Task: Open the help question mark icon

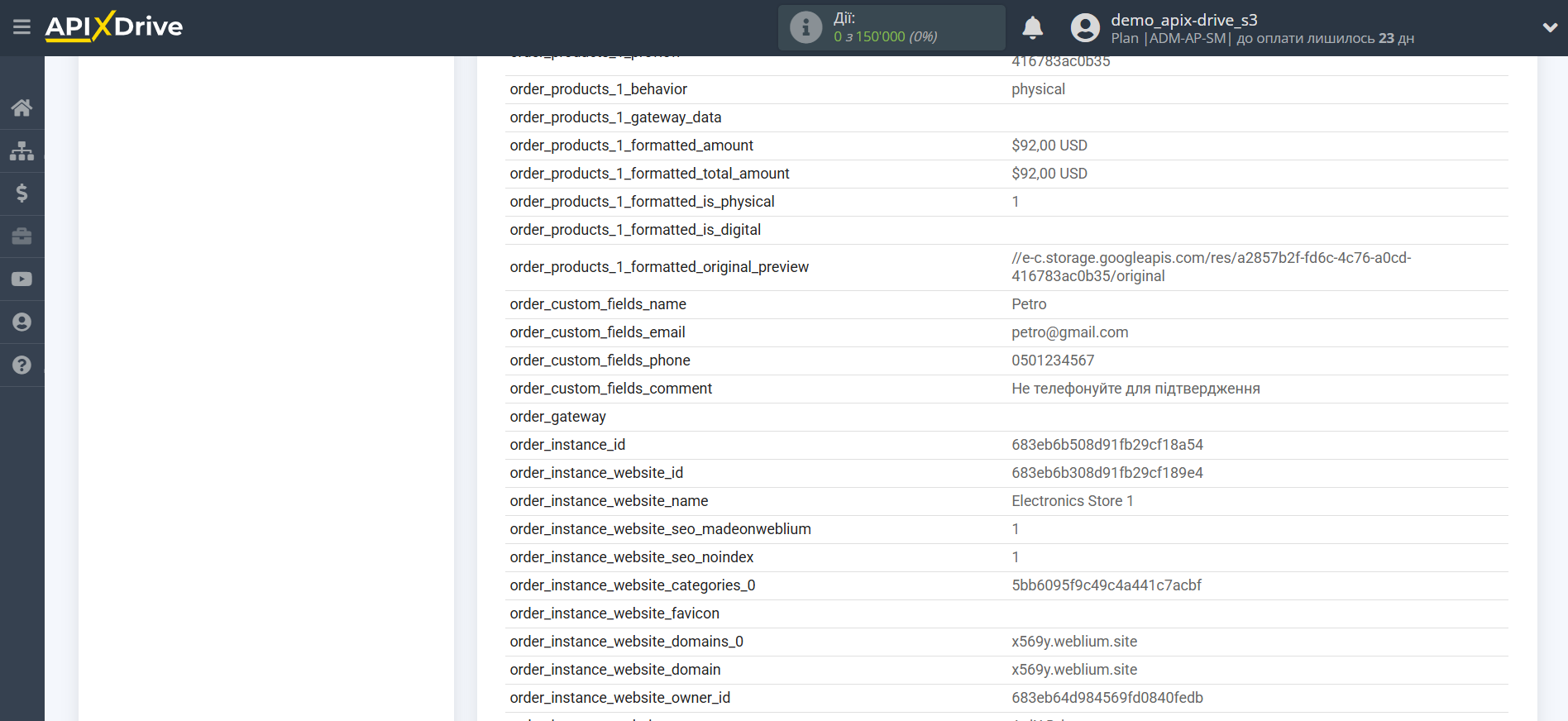Action: pos(22,365)
